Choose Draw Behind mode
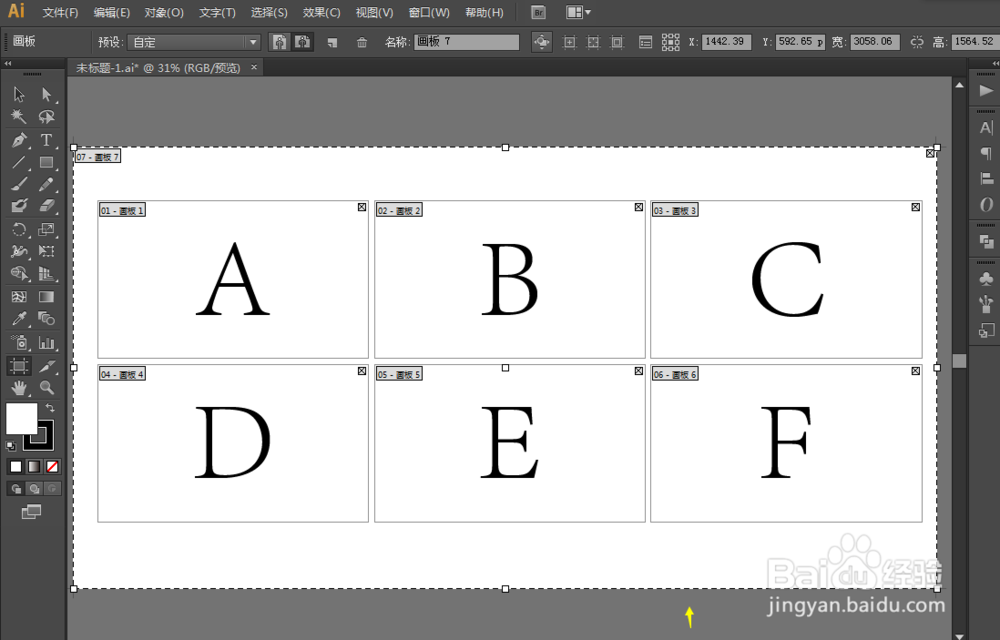The height and width of the screenshot is (640, 1000). click(x=34, y=489)
